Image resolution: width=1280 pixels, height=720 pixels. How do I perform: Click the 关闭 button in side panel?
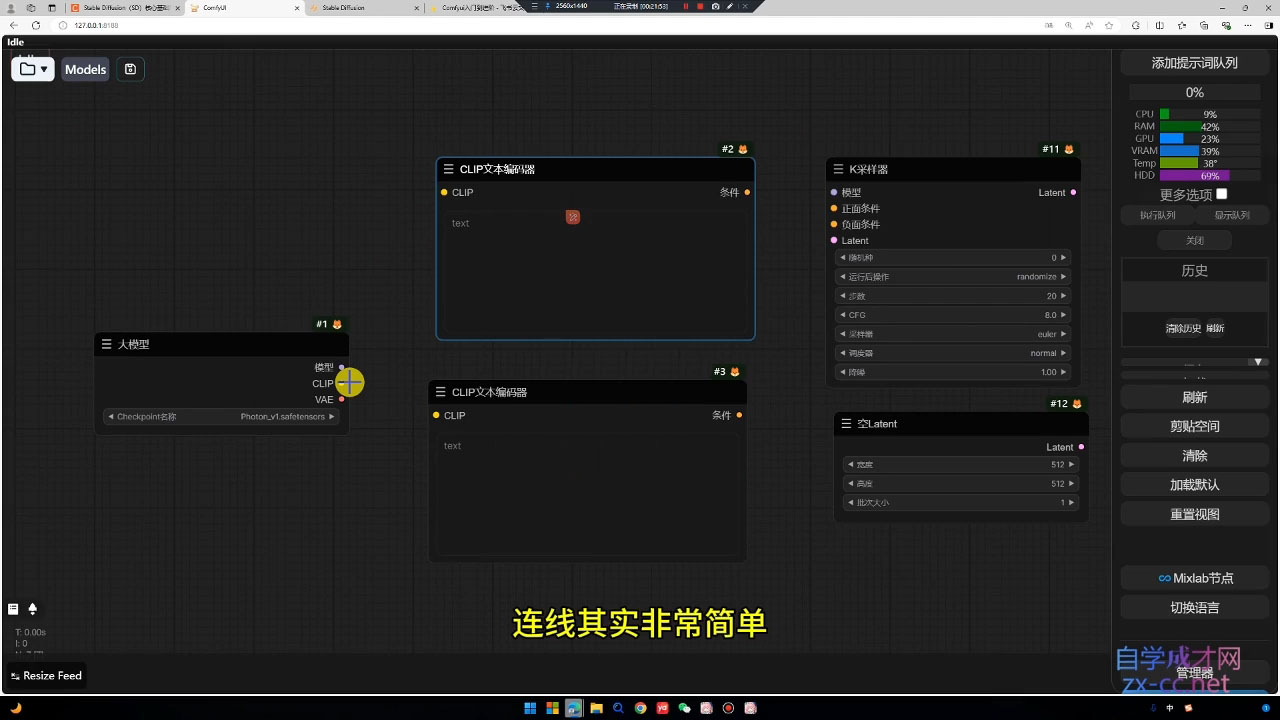click(x=1195, y=241)
